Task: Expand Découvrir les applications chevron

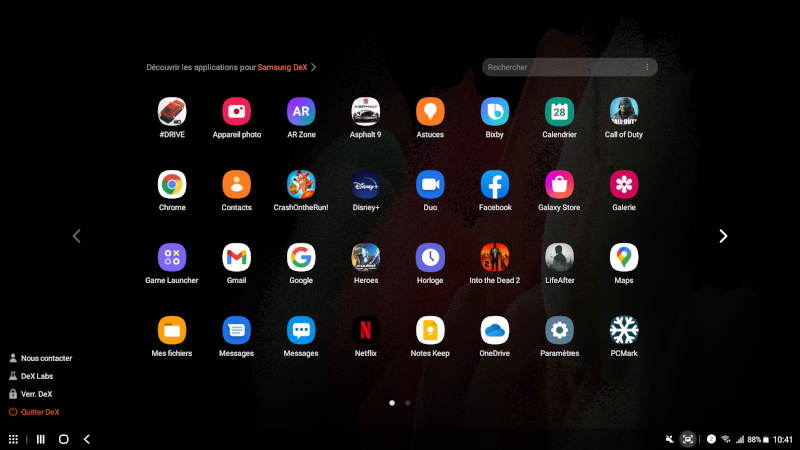Action: 313,67
